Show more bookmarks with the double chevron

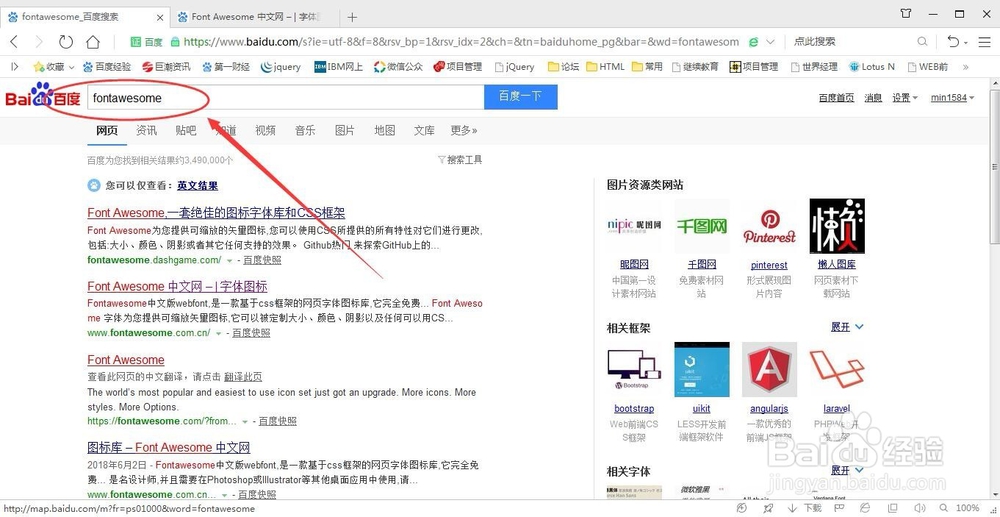coord(966,66)
